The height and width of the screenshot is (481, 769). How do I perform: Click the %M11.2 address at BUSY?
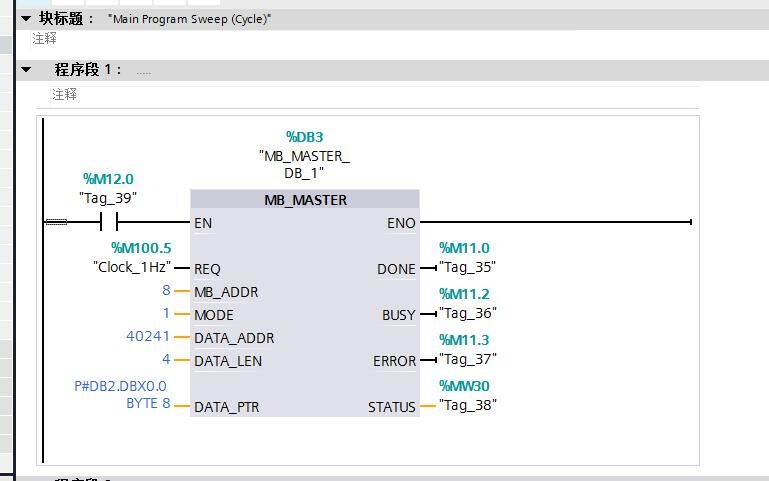(x=464, y=294)
